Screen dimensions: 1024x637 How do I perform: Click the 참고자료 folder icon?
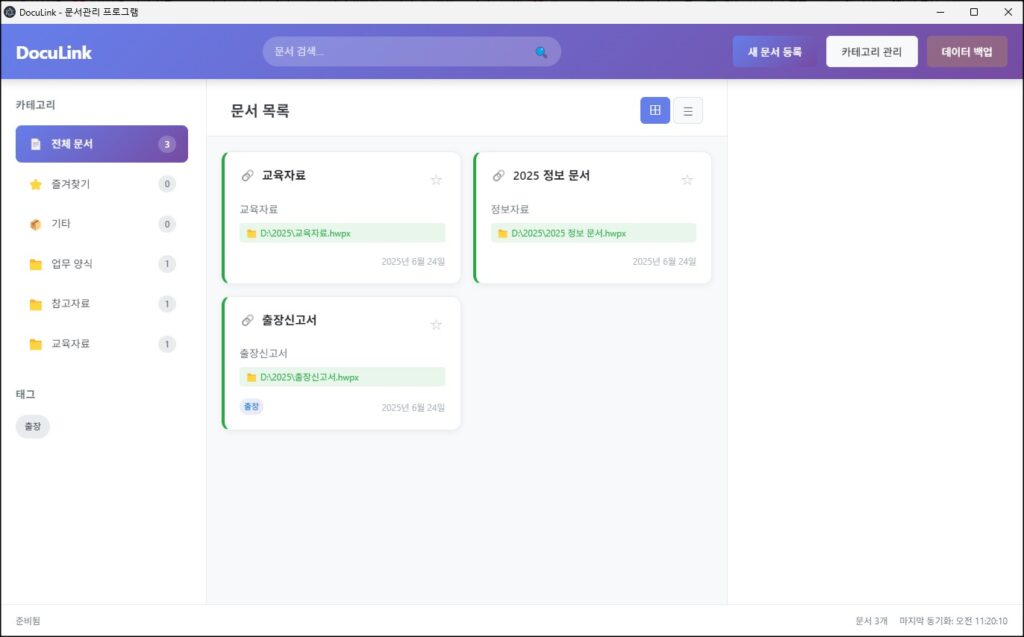(x=36, y=304)
